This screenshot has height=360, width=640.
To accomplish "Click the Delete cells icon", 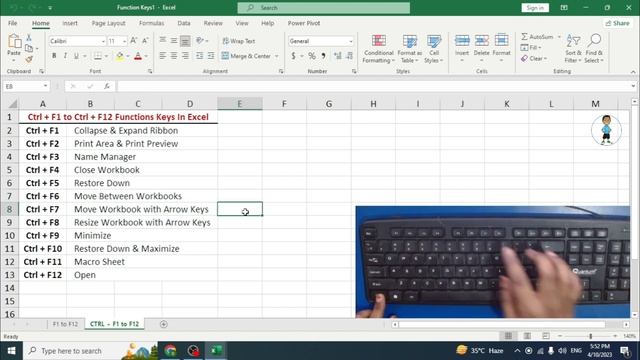I will tap(482, 41).
